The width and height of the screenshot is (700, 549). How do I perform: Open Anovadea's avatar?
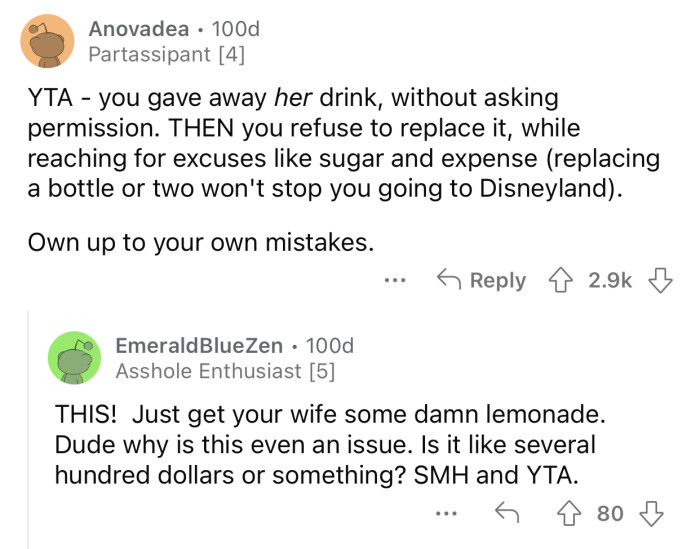[x=45, y=42]
